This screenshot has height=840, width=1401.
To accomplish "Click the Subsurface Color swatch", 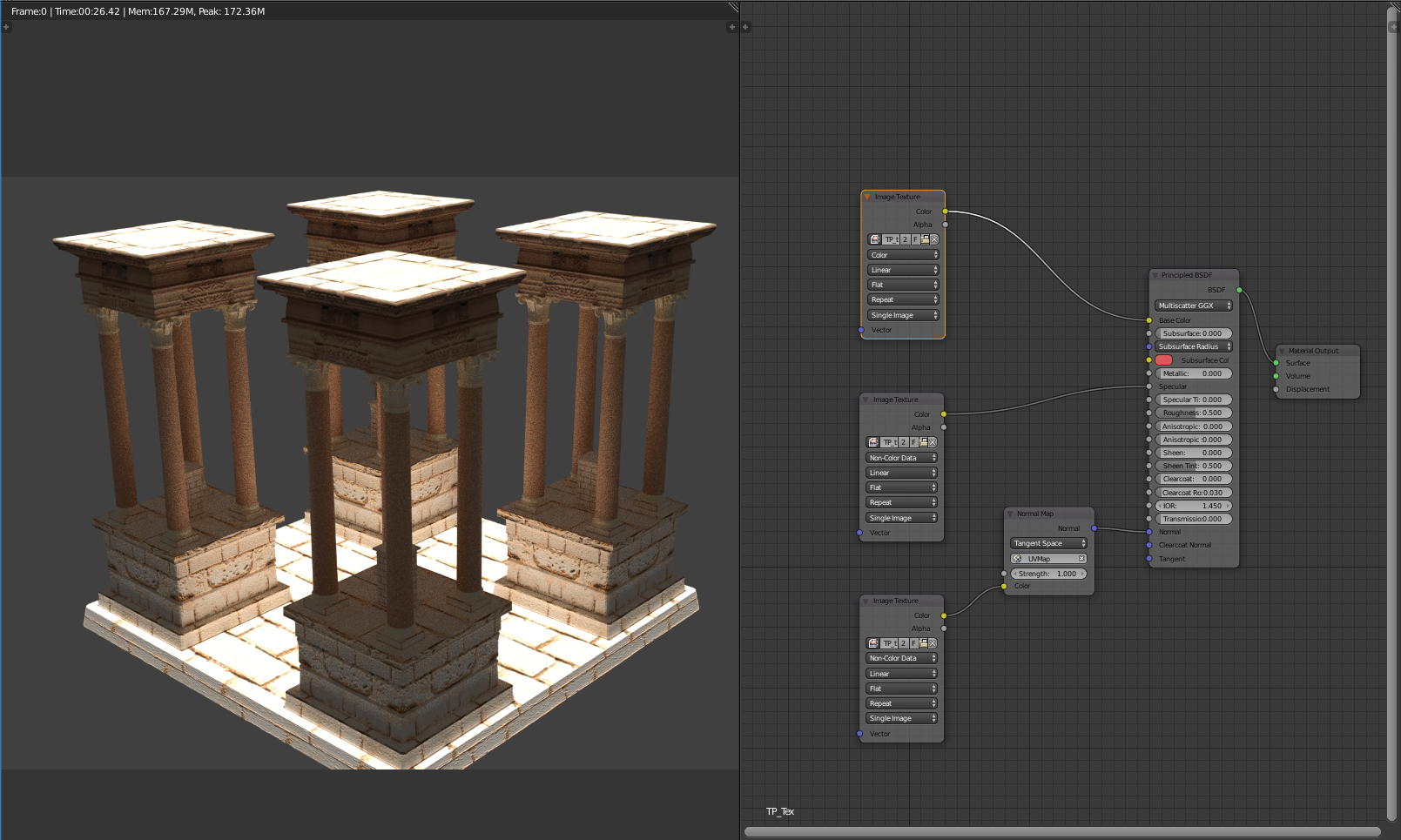I will tap(1164, 360).
